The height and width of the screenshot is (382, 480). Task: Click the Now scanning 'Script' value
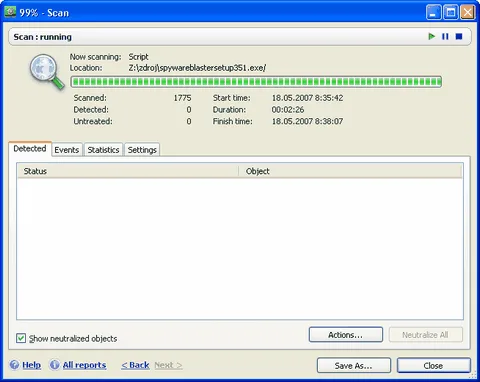[138, 57]
